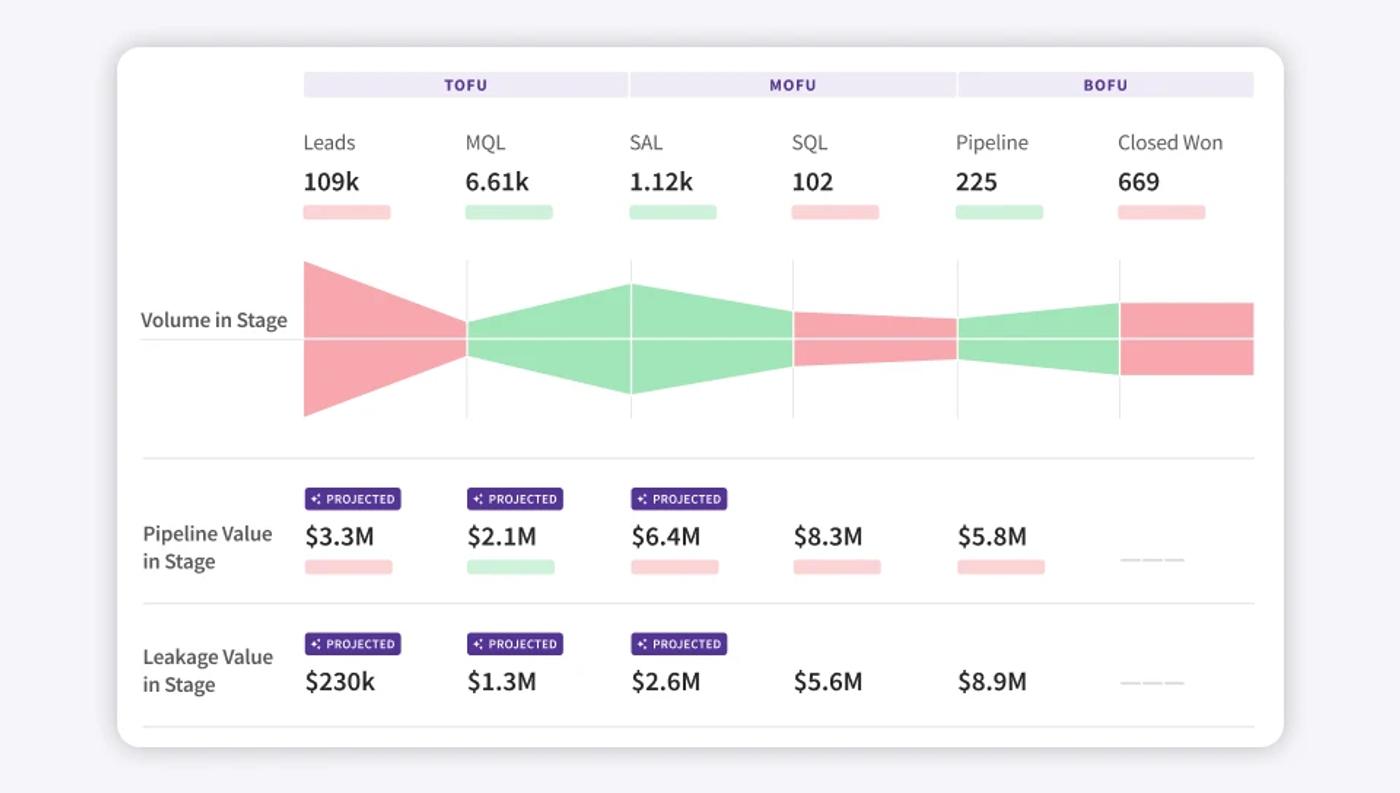This screenshot has height=793, width=1400.
Task: Click the $8.9M leakage value
Action: (992, 682)
